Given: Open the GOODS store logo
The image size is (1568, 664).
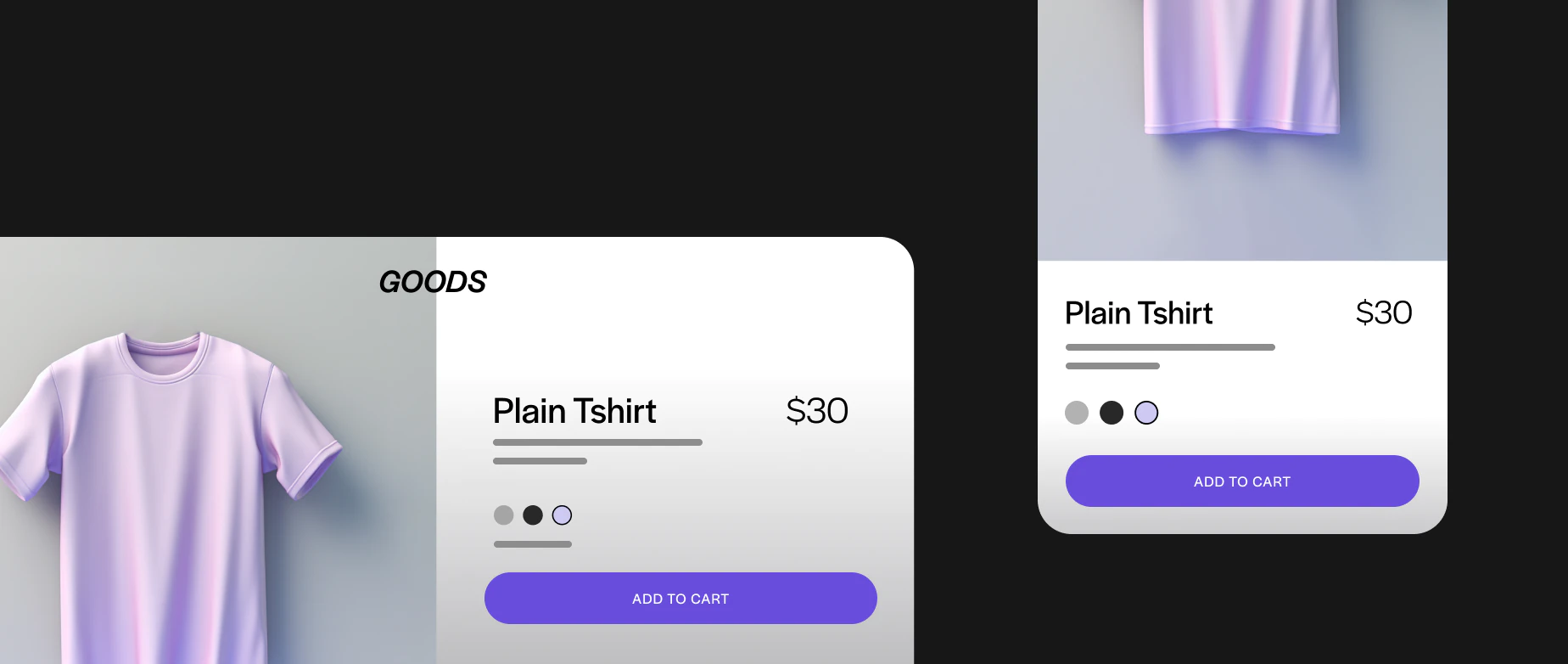Looking at the screenshot, I should tap(433, 281).
